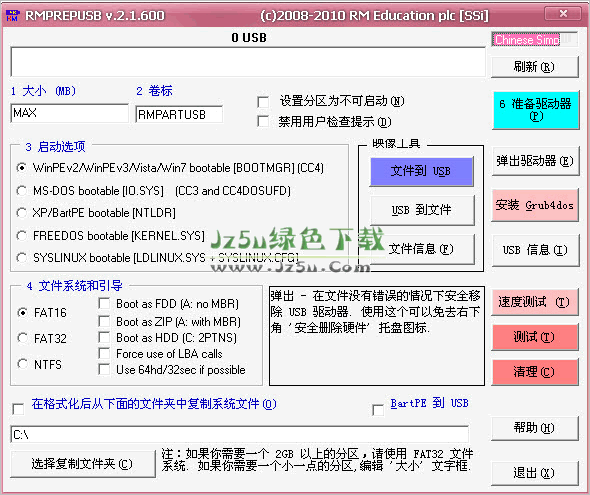Click the USB 到文件 button
590x495 pixels.
click(x=422, y=210)
